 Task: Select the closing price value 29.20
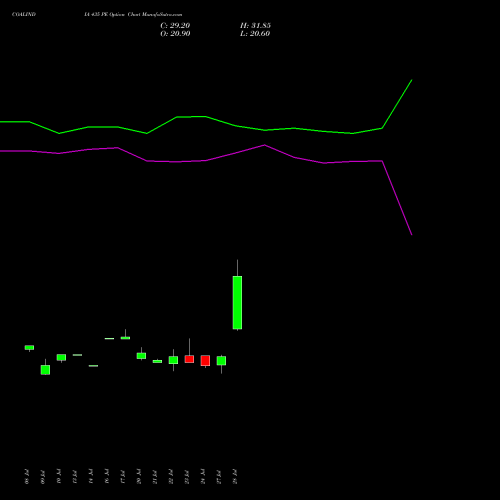(x=180, y=26)
